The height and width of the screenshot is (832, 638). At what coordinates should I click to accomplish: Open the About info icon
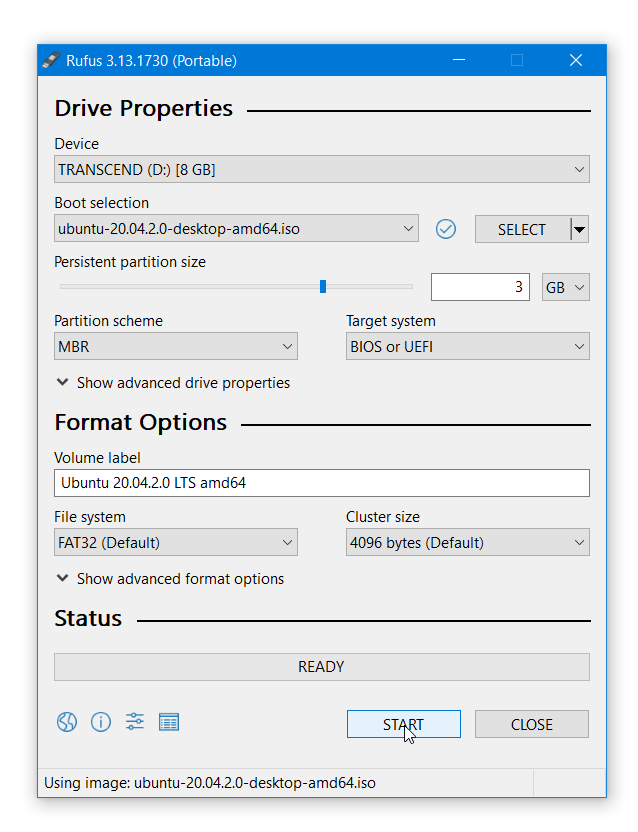[101, 722]
